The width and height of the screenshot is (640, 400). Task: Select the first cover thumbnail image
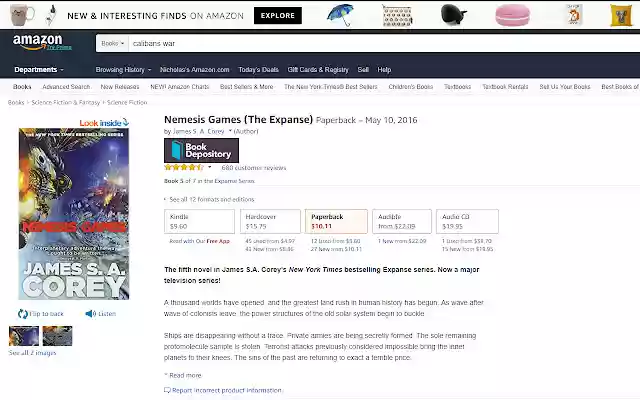pos(24,336)
